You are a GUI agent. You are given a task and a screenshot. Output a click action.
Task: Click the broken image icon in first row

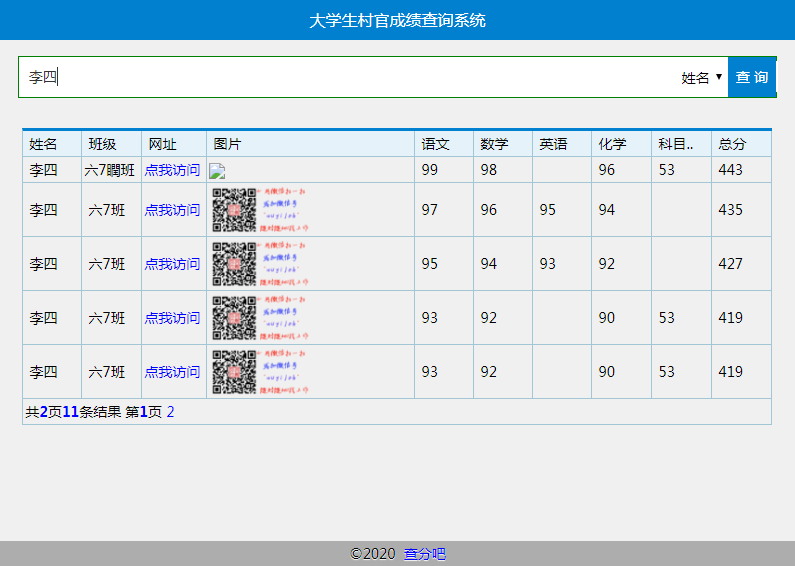point(217,171)
